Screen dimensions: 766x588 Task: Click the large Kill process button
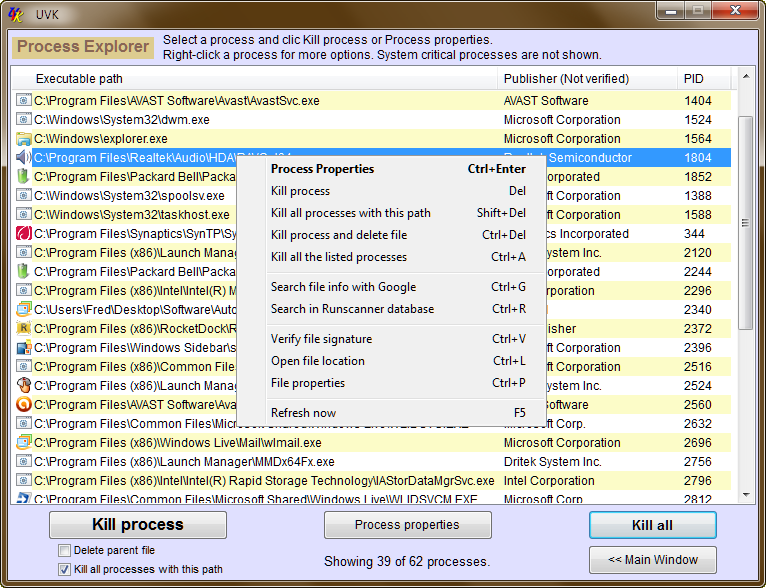point(138,525)
